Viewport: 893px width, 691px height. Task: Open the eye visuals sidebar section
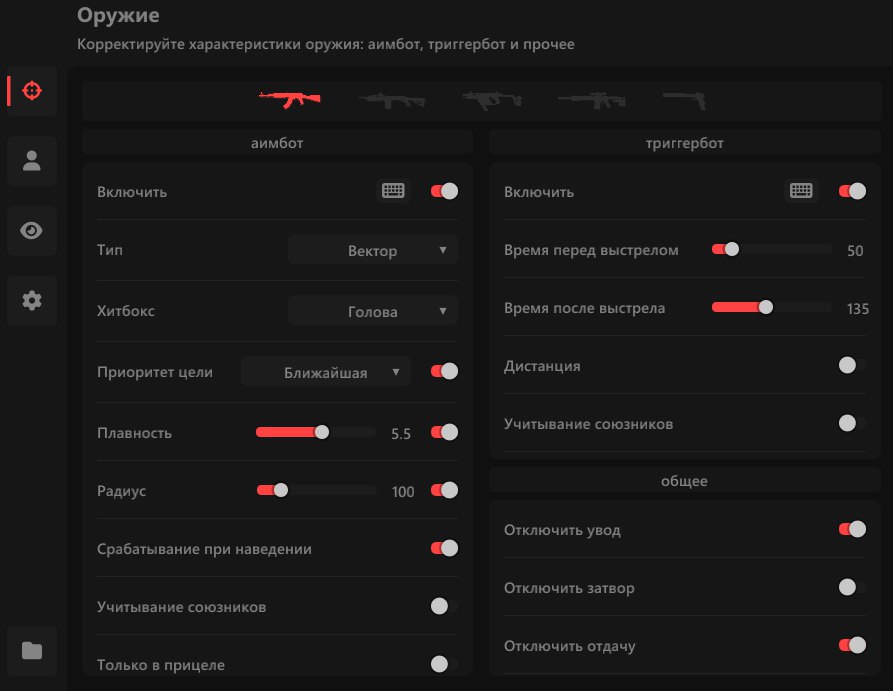pos(32,231)
